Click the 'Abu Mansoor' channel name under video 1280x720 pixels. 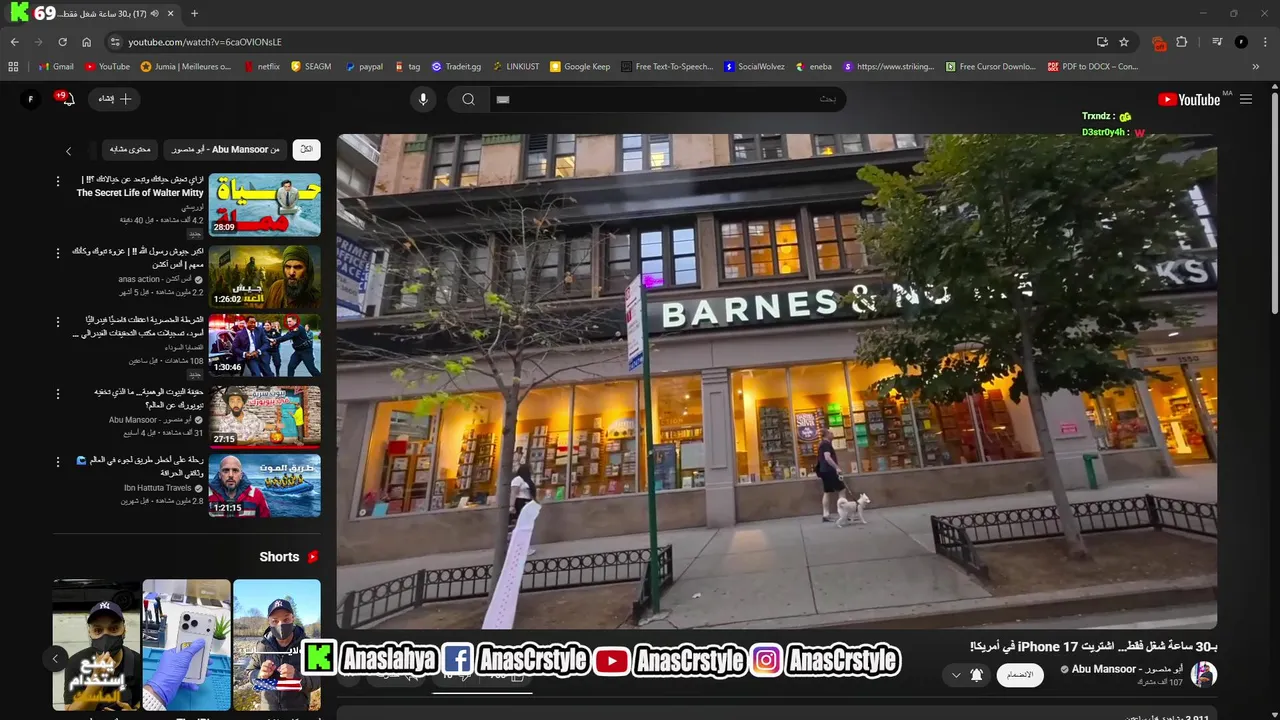(x=1128, y=669)
